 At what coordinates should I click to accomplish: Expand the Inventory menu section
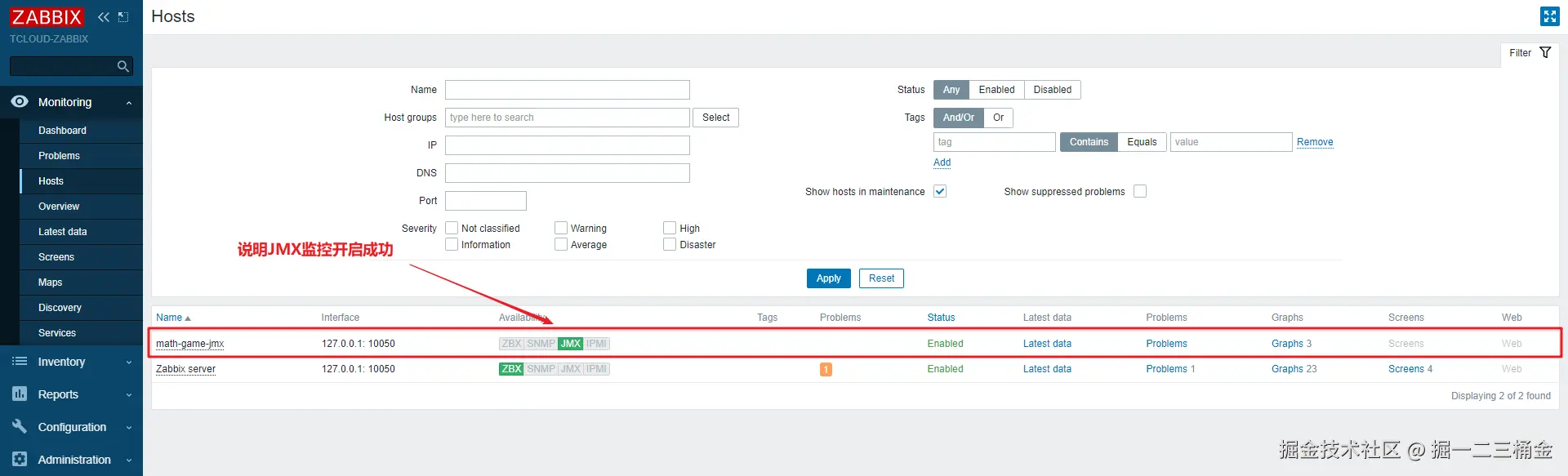(x=129, y=363)
